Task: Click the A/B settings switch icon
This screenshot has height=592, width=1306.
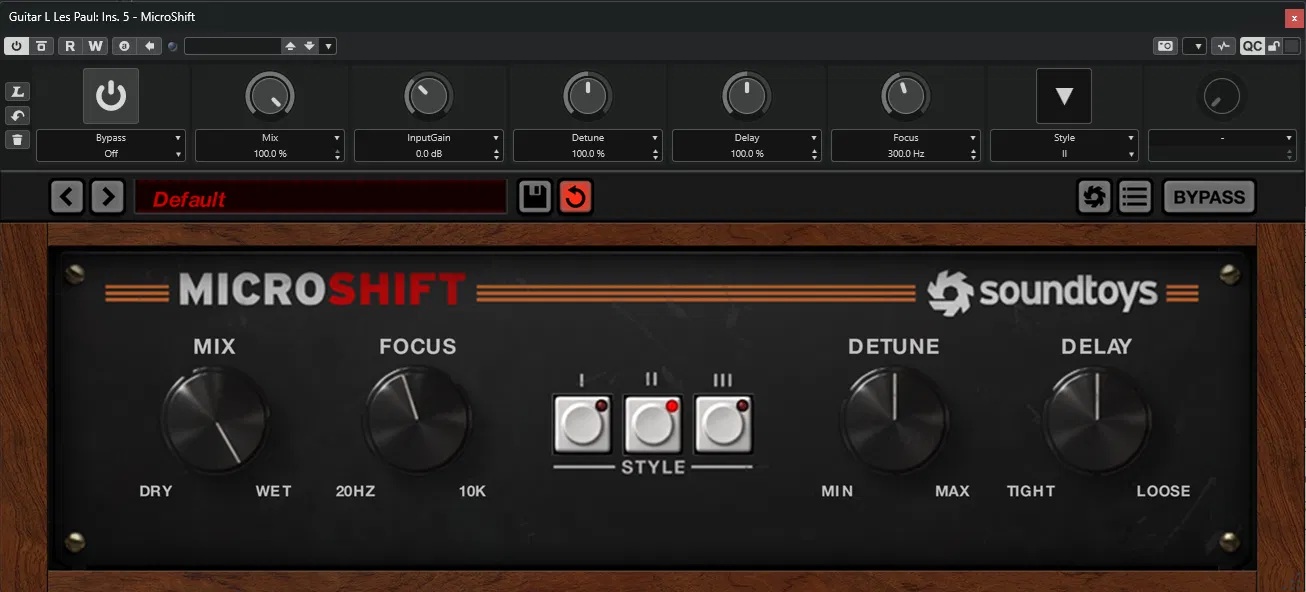Action: 124,46
